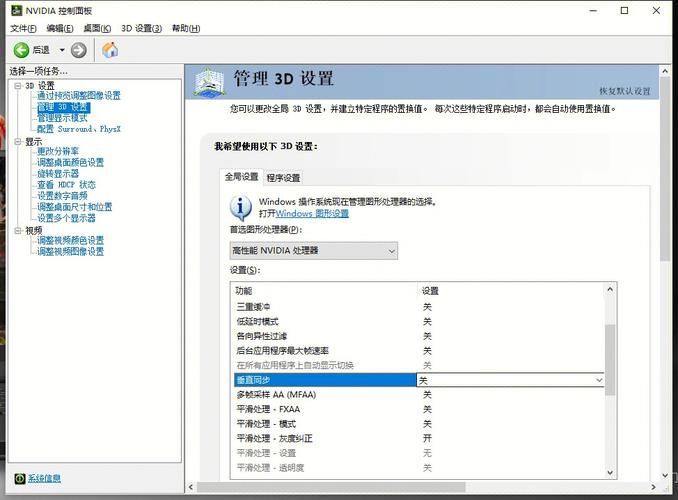Click the system information icon

pos(19,478)
